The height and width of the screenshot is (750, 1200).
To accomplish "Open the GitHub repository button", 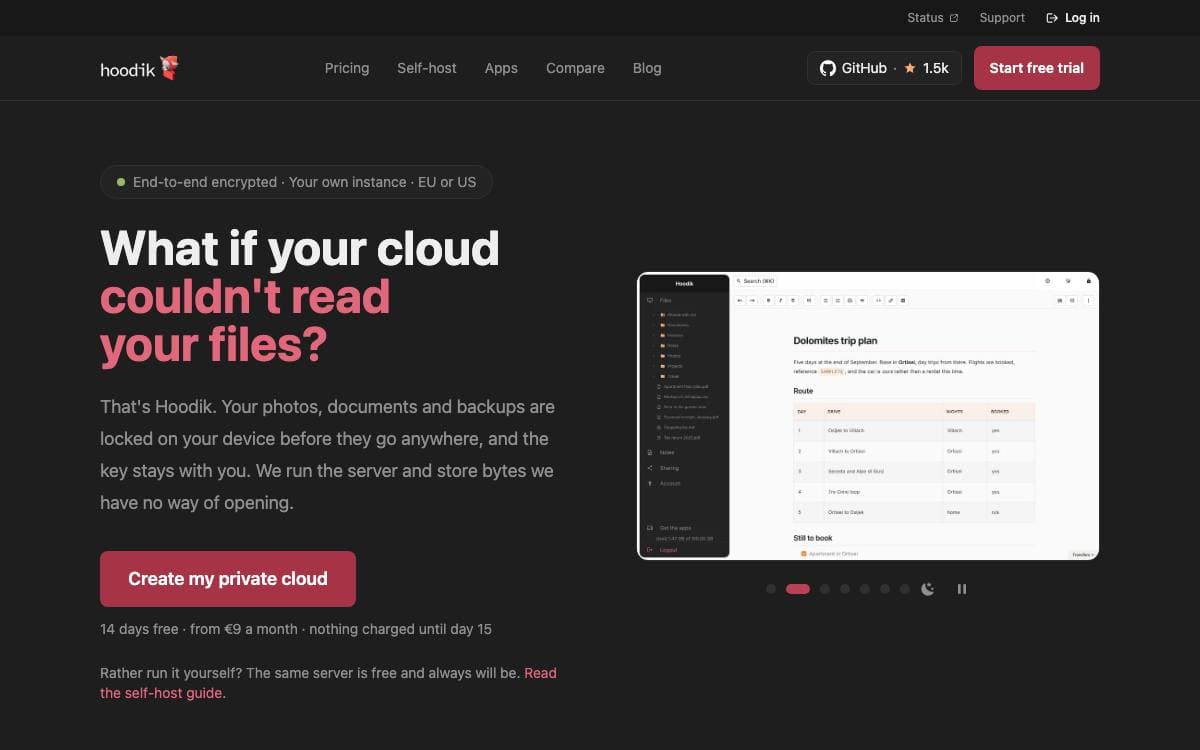I will click(884, 68).
